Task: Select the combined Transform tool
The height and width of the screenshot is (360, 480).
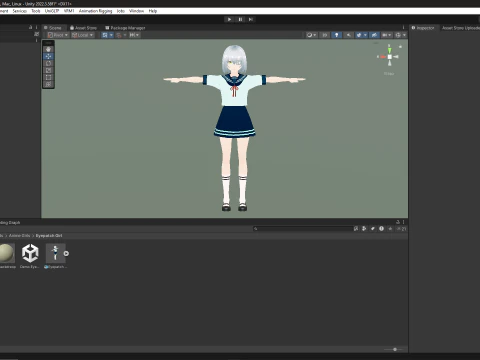Action: coord(48,84)
